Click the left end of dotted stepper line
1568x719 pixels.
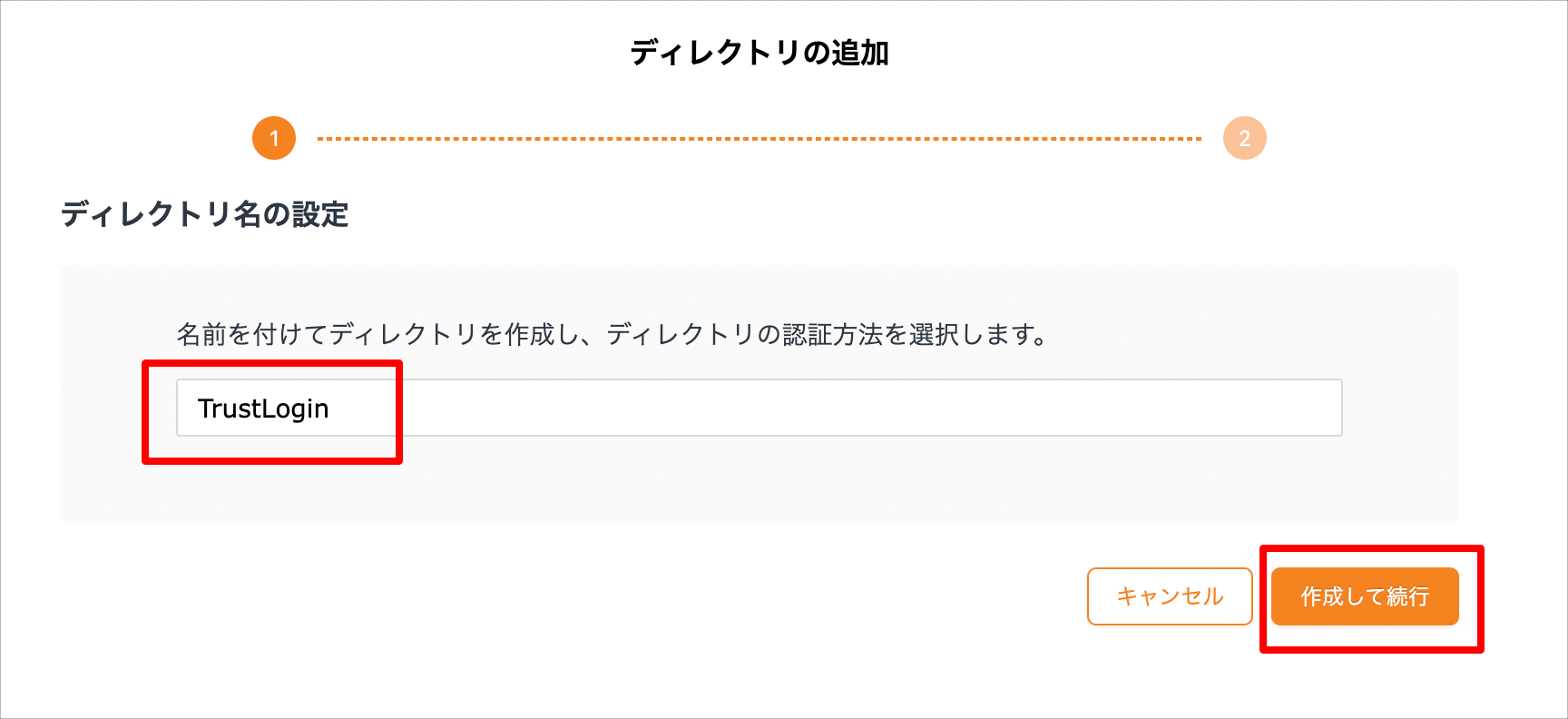pos(321,139)
